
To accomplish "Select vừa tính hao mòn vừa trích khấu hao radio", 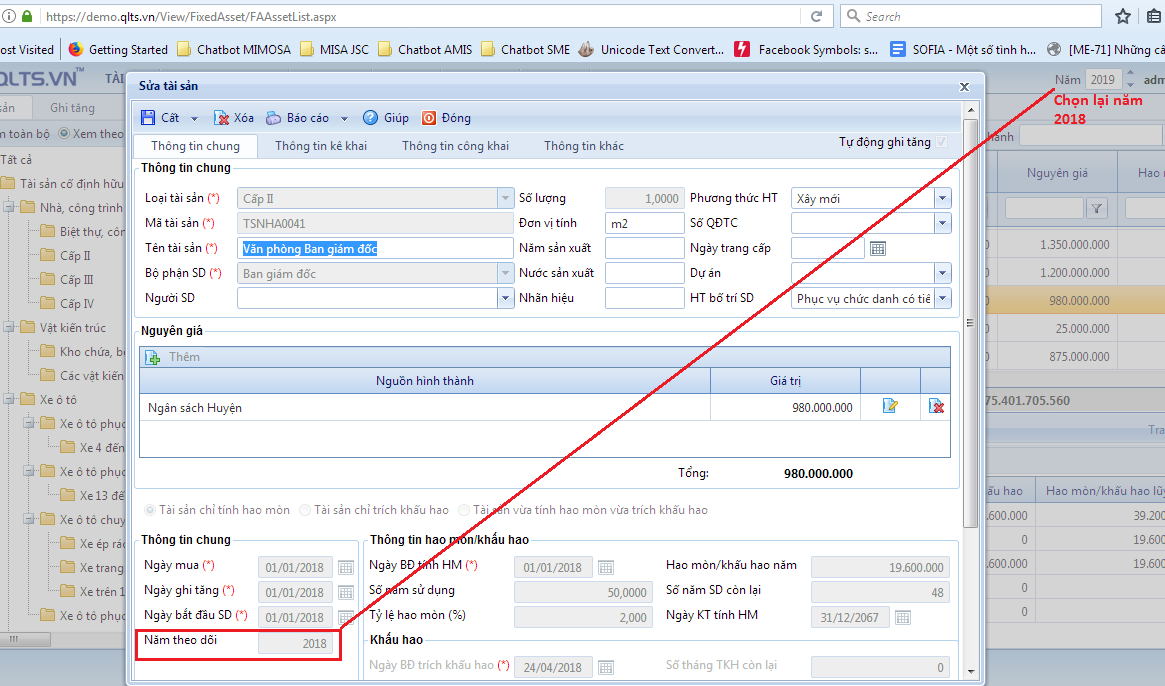I will pos(464,510).
